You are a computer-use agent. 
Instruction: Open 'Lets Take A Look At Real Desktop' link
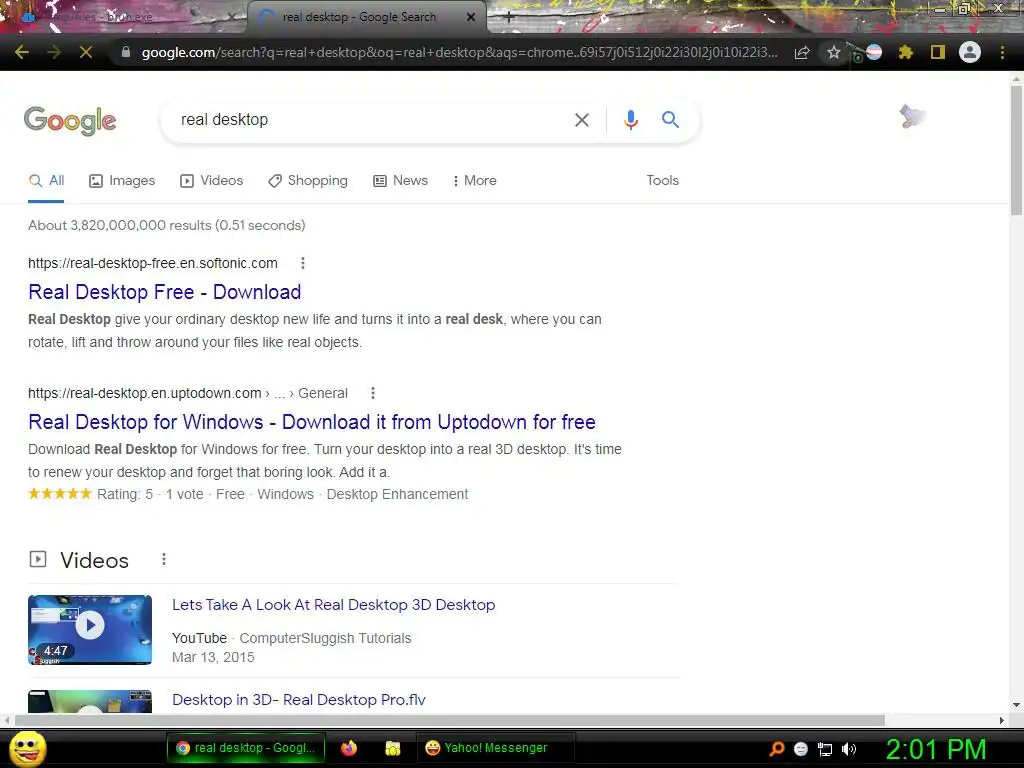pyautogui.click(x=333, y=605)
